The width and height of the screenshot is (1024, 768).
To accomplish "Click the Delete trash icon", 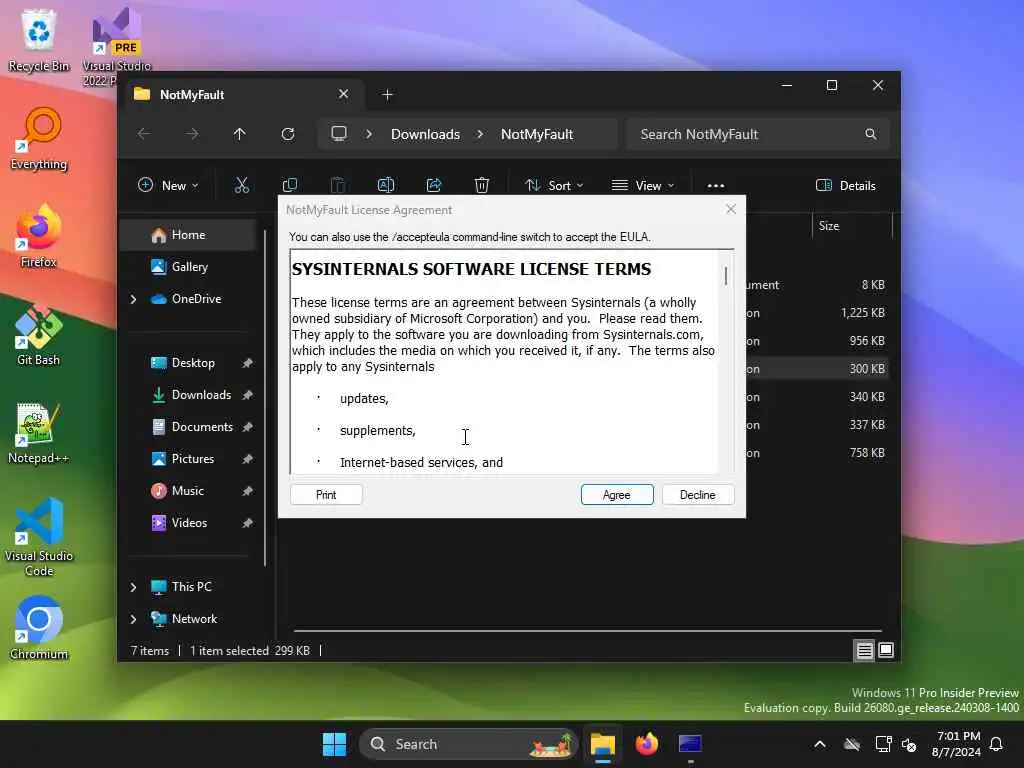I will (x=482, y=185).
